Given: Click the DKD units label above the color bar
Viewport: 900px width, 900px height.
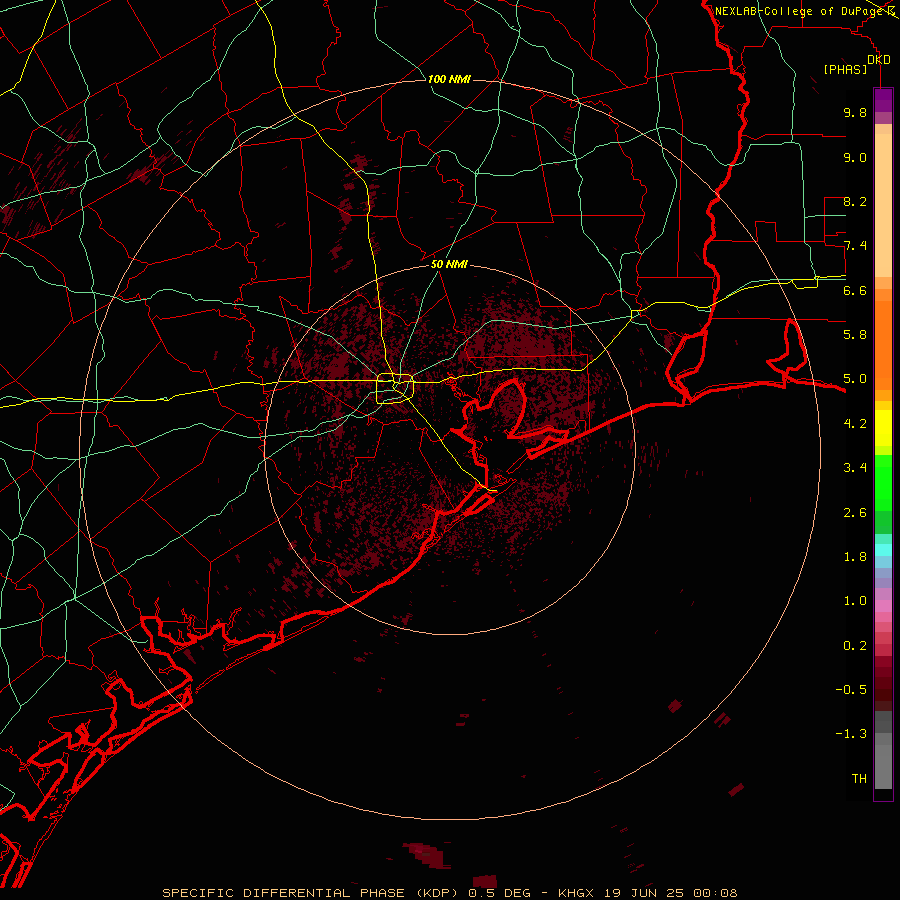Looking at the screenshot, I should click(x=878, y=59).
